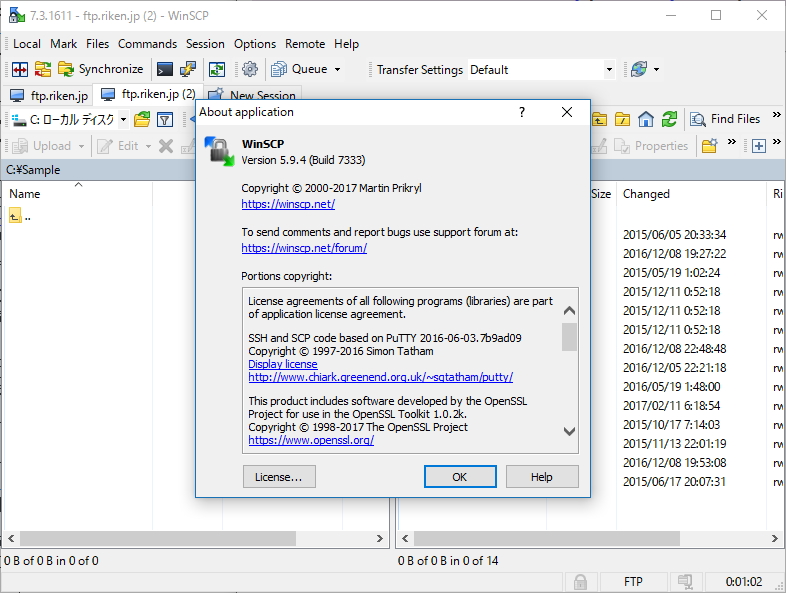Open the Help menu

click(x=346, y=44)
